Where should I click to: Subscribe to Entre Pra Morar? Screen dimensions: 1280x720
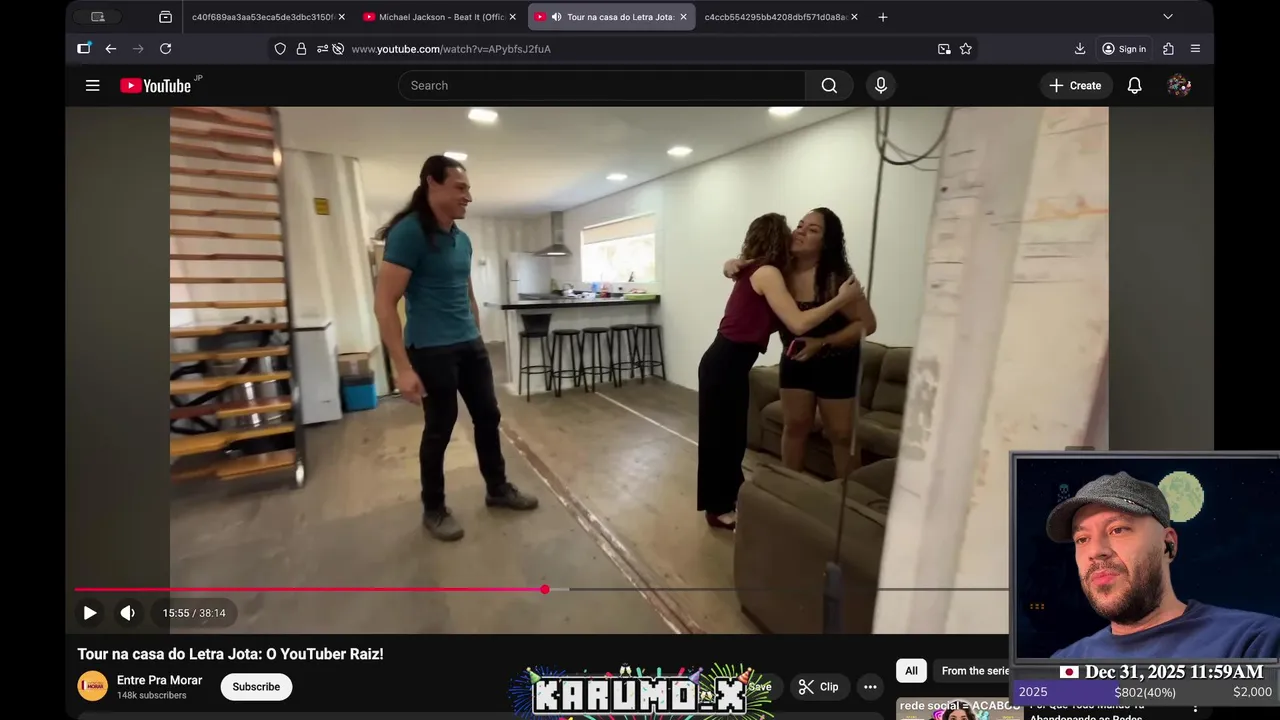click(x=256, y=687)
